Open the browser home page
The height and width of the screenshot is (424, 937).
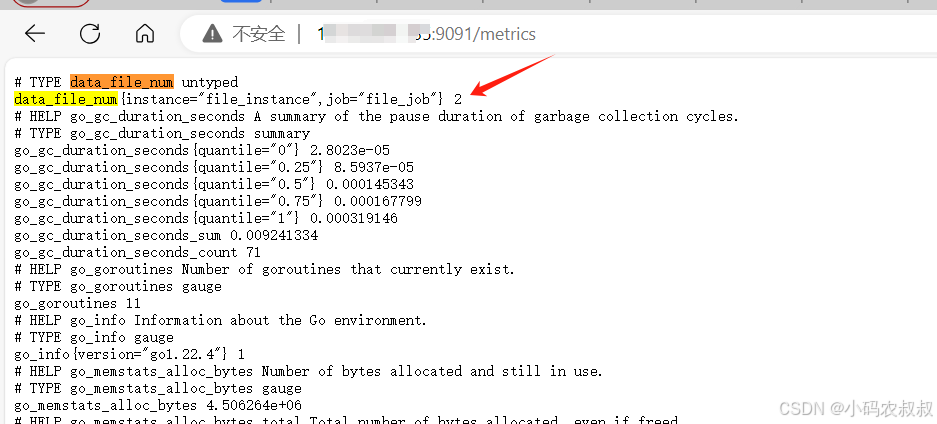click(145, 34)
